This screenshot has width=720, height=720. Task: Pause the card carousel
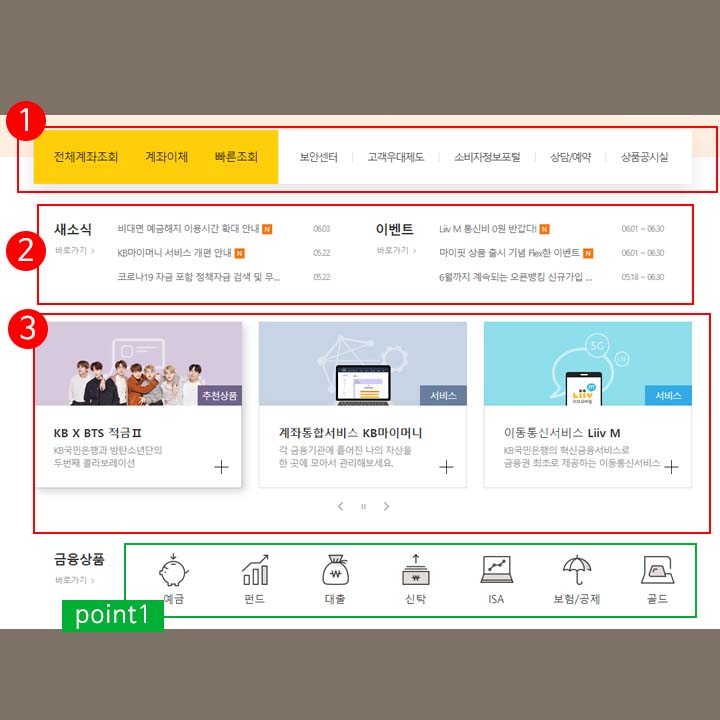(x=363, y=506)
